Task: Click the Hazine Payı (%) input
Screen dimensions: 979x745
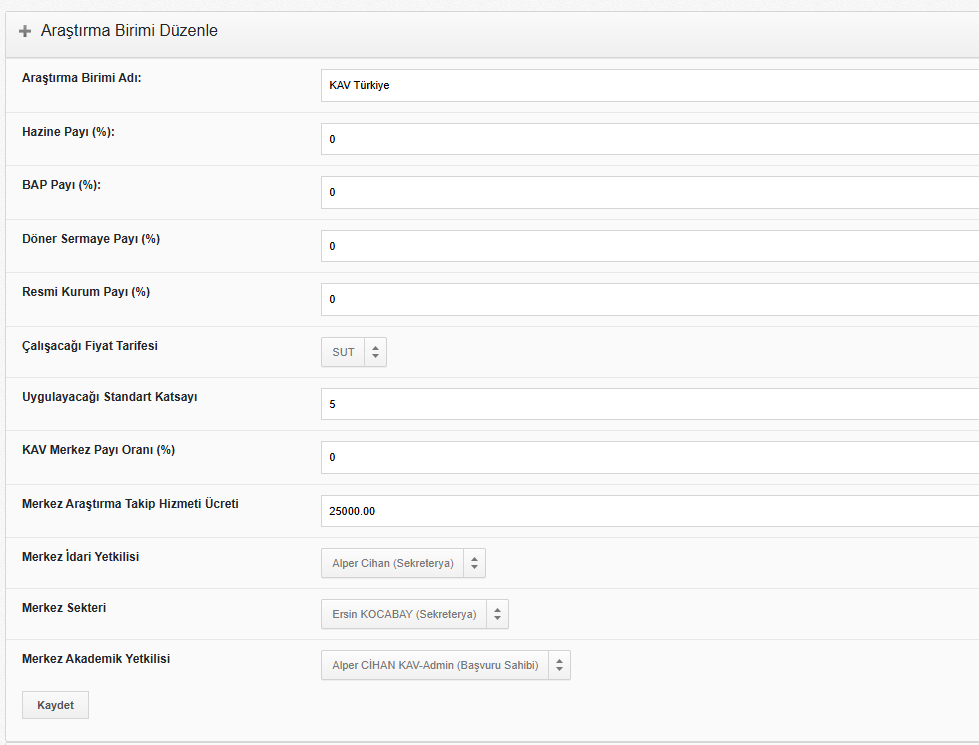Action: (x=650, y=139)
